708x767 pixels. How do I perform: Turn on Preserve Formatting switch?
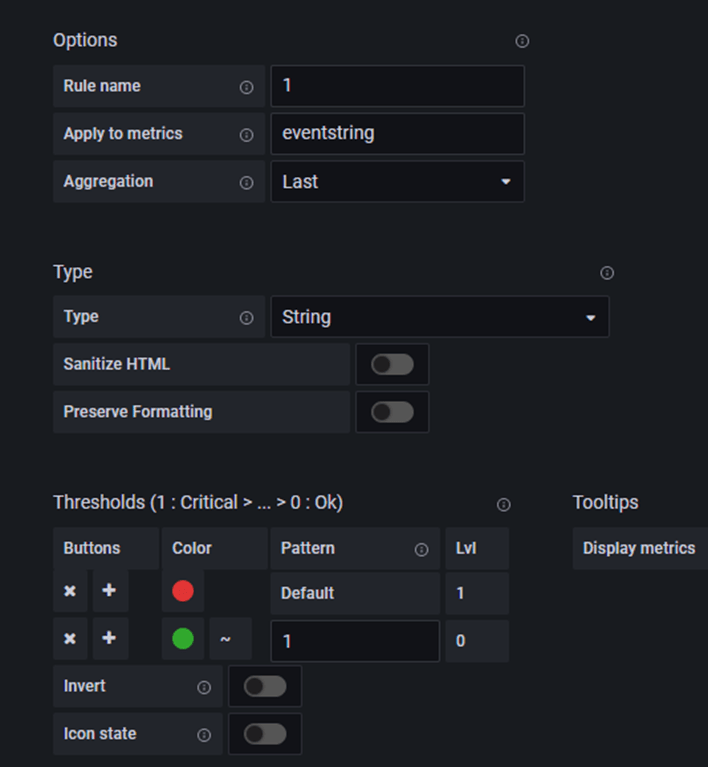[x=392, y=412]
